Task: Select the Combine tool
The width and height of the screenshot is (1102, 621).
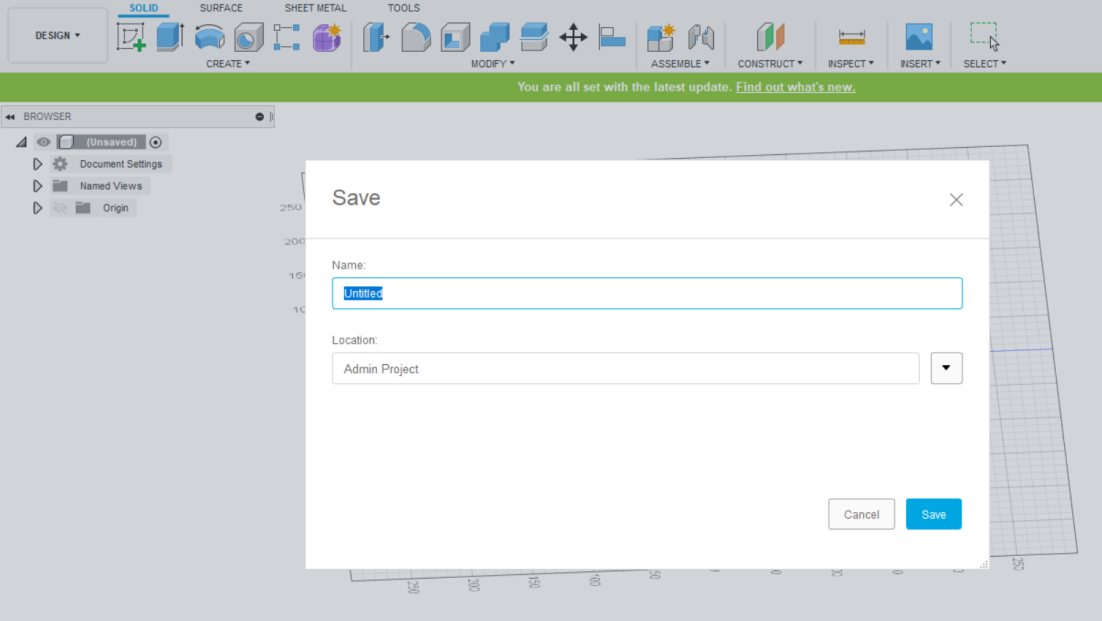Action: point(495,37)
